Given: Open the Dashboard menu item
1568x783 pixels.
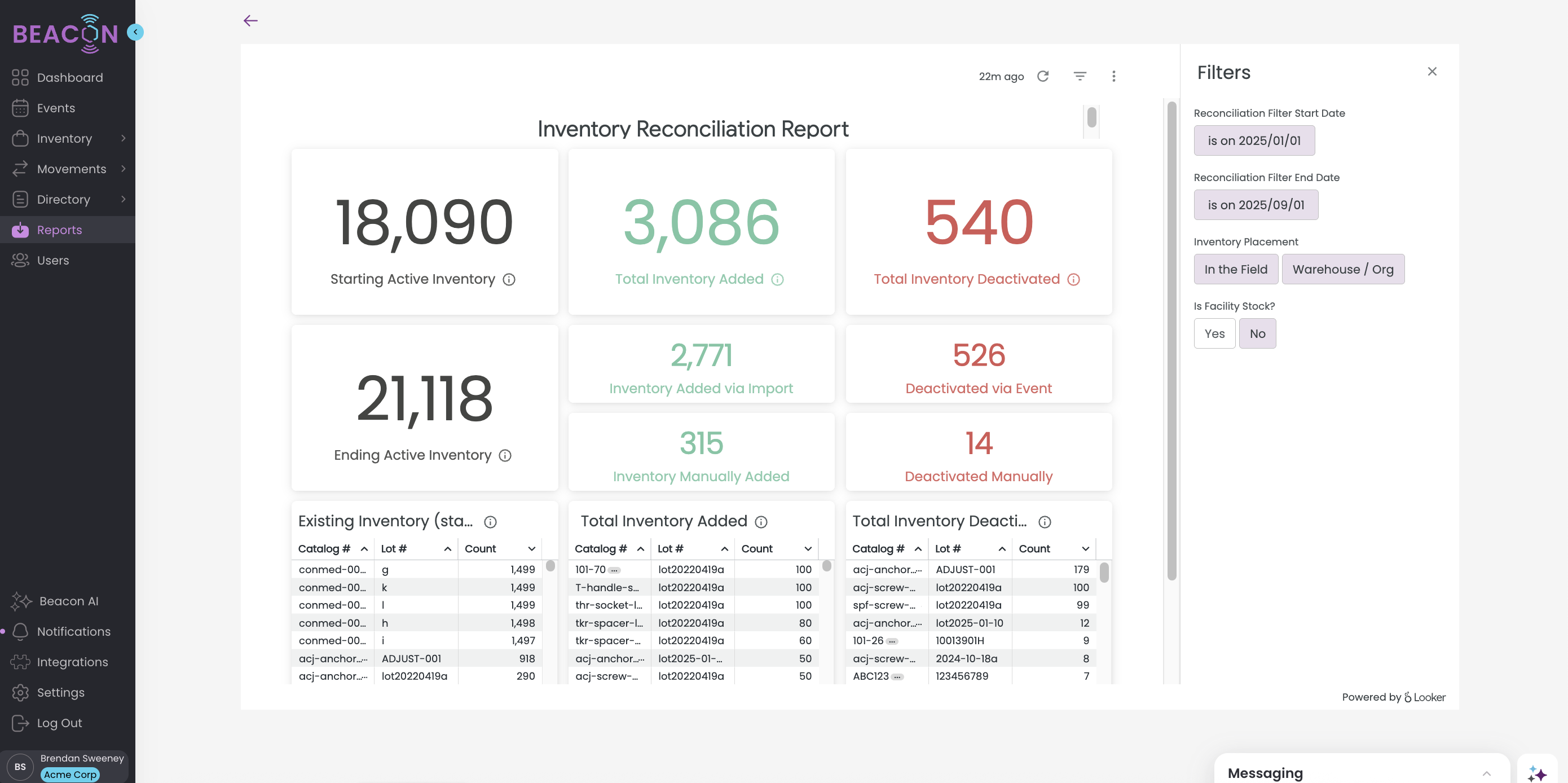Looking at the screenshot, I should pos(69,77).
